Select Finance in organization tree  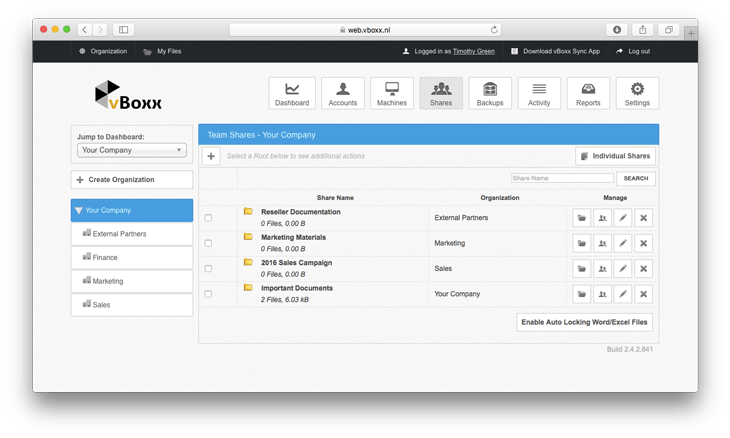tap(132, 257)
